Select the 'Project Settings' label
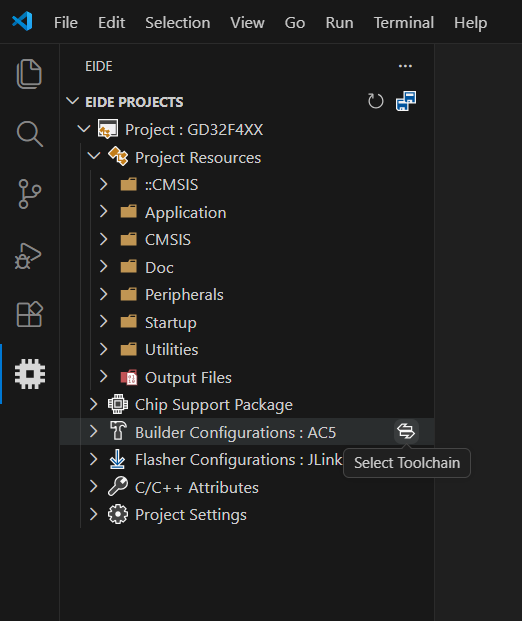This screenshot has width=522, height=621. 191,515
